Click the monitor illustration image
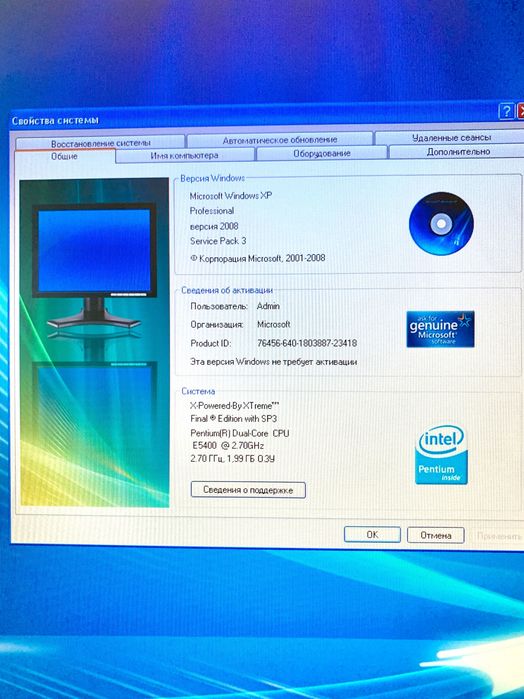Screen dimensions: 524x699 pos(94,342)
